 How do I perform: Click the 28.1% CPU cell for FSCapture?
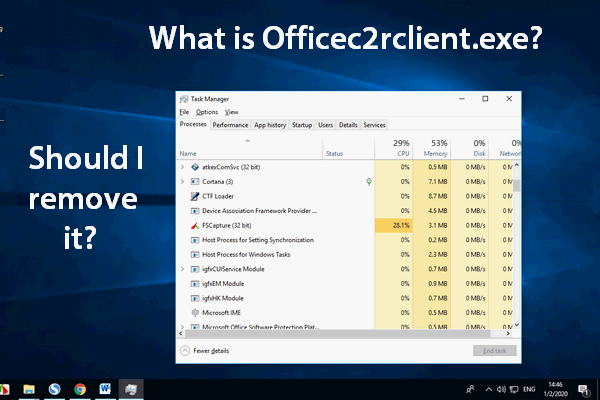click(394, 225)
